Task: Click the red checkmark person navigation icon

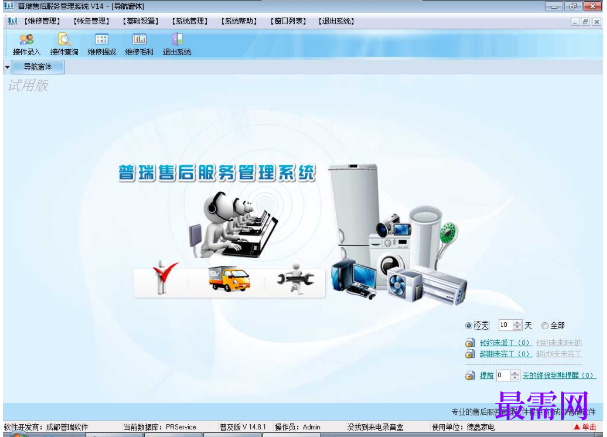Action: [164, 278]
